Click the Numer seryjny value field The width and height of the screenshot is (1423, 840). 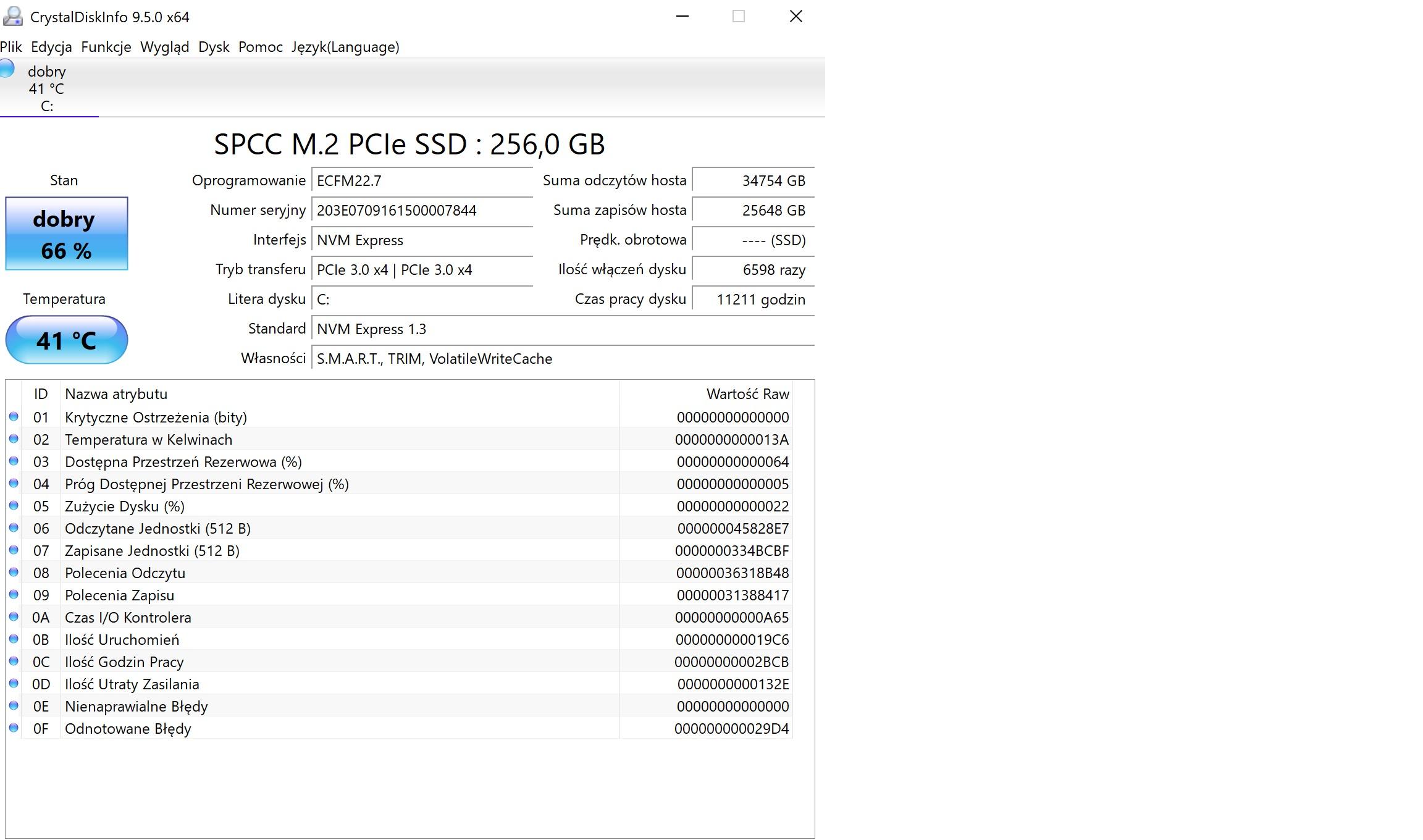(x=422, y=211)
